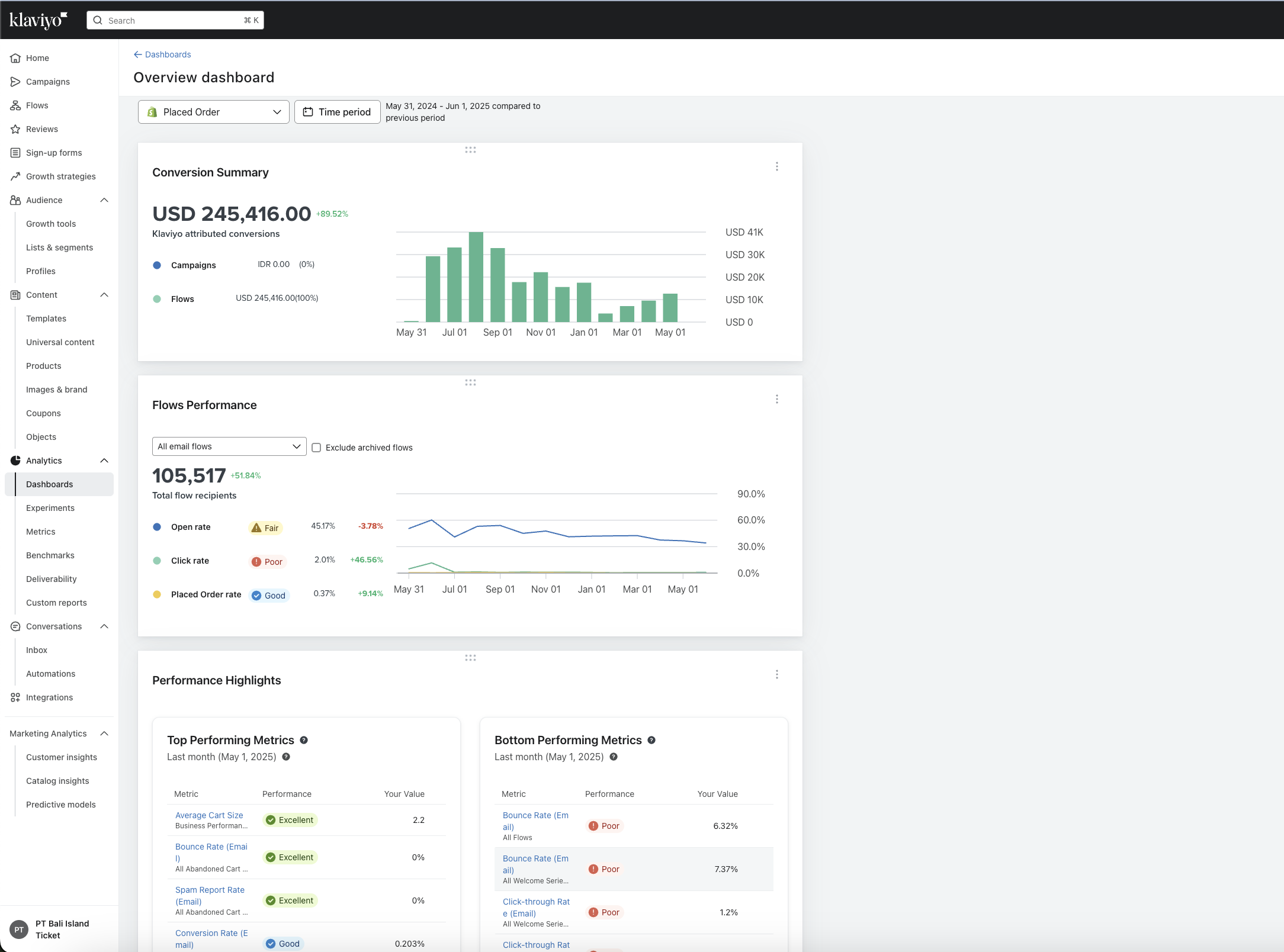Open the Placed Order metric dropdown

213,112
